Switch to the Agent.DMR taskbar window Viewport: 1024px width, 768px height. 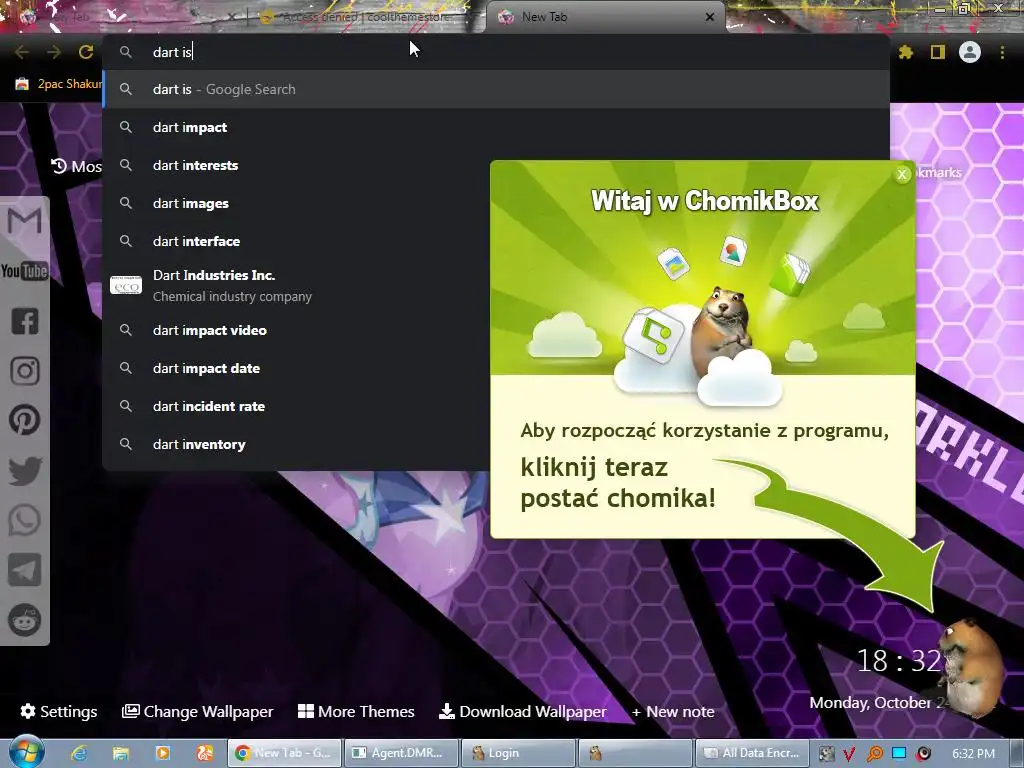pyautogui.click(x=400, y=753)
